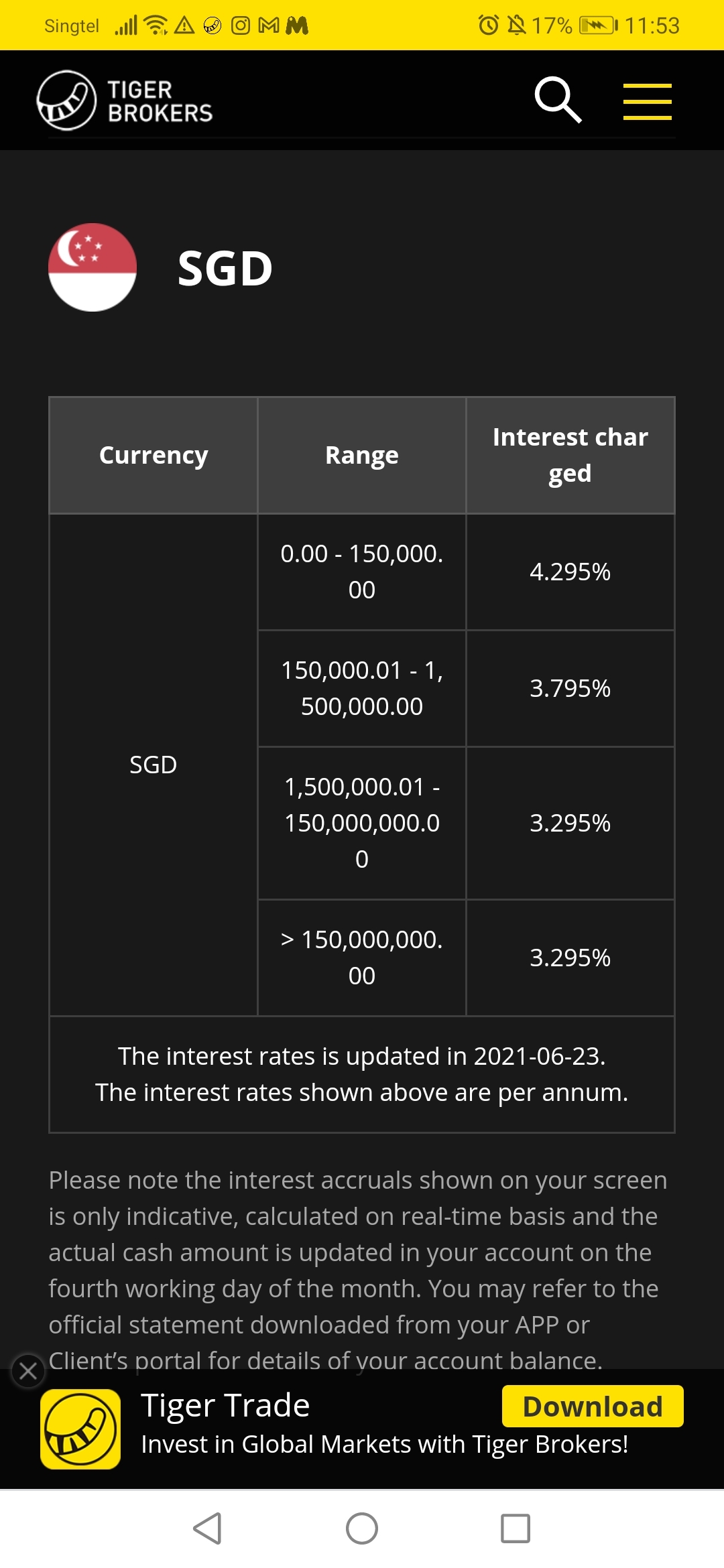Tap the Singapore flag icon

click(x=93, y=267)
